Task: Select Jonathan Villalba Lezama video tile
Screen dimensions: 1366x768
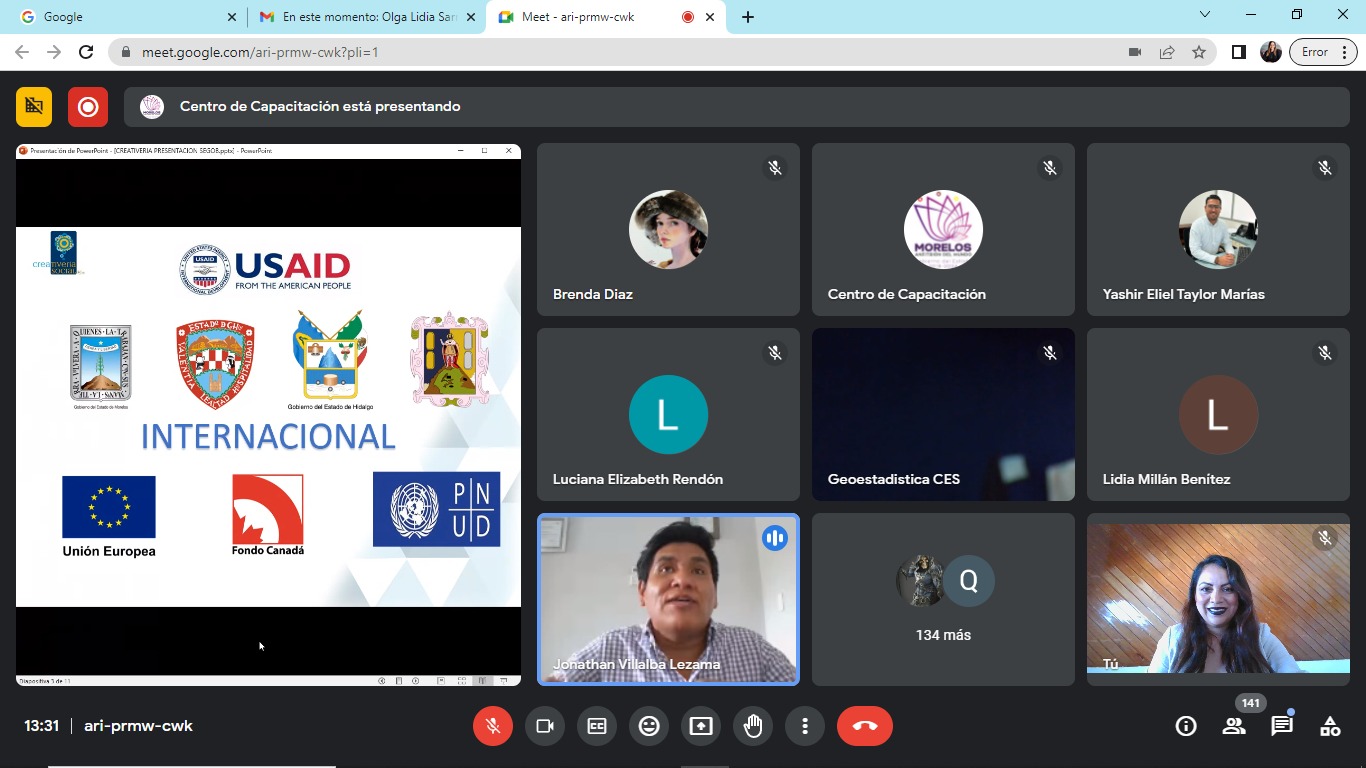Action: click(668, 599)
